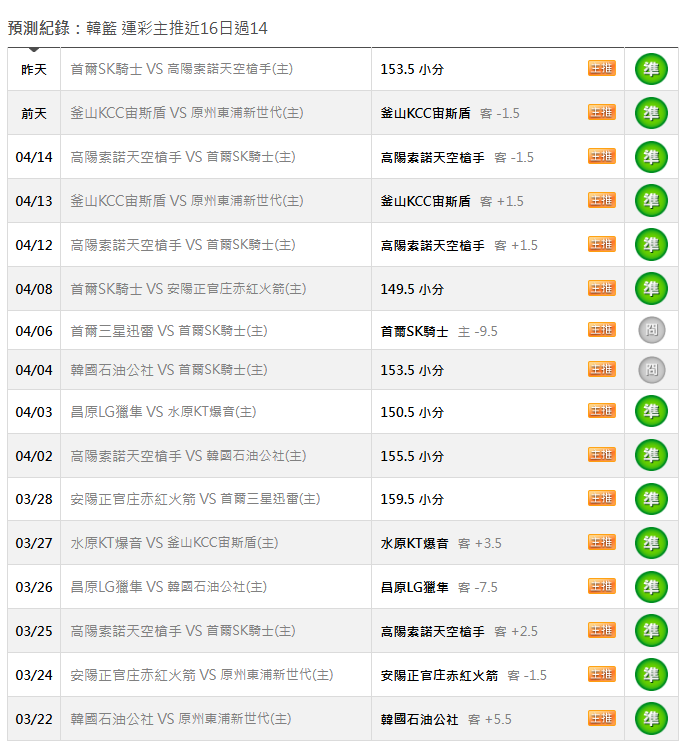Click the orange 主推 badge in 04/12 row
The image size is (683, 744).
pos(601,244)
